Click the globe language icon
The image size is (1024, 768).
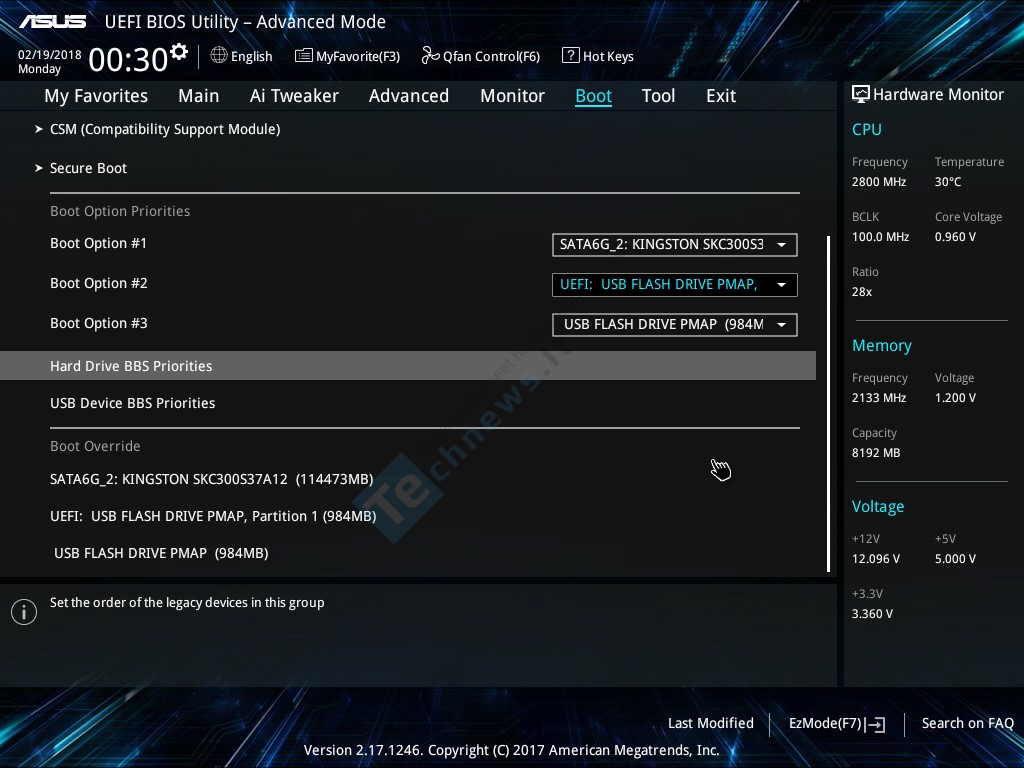(x=219, y=56)
